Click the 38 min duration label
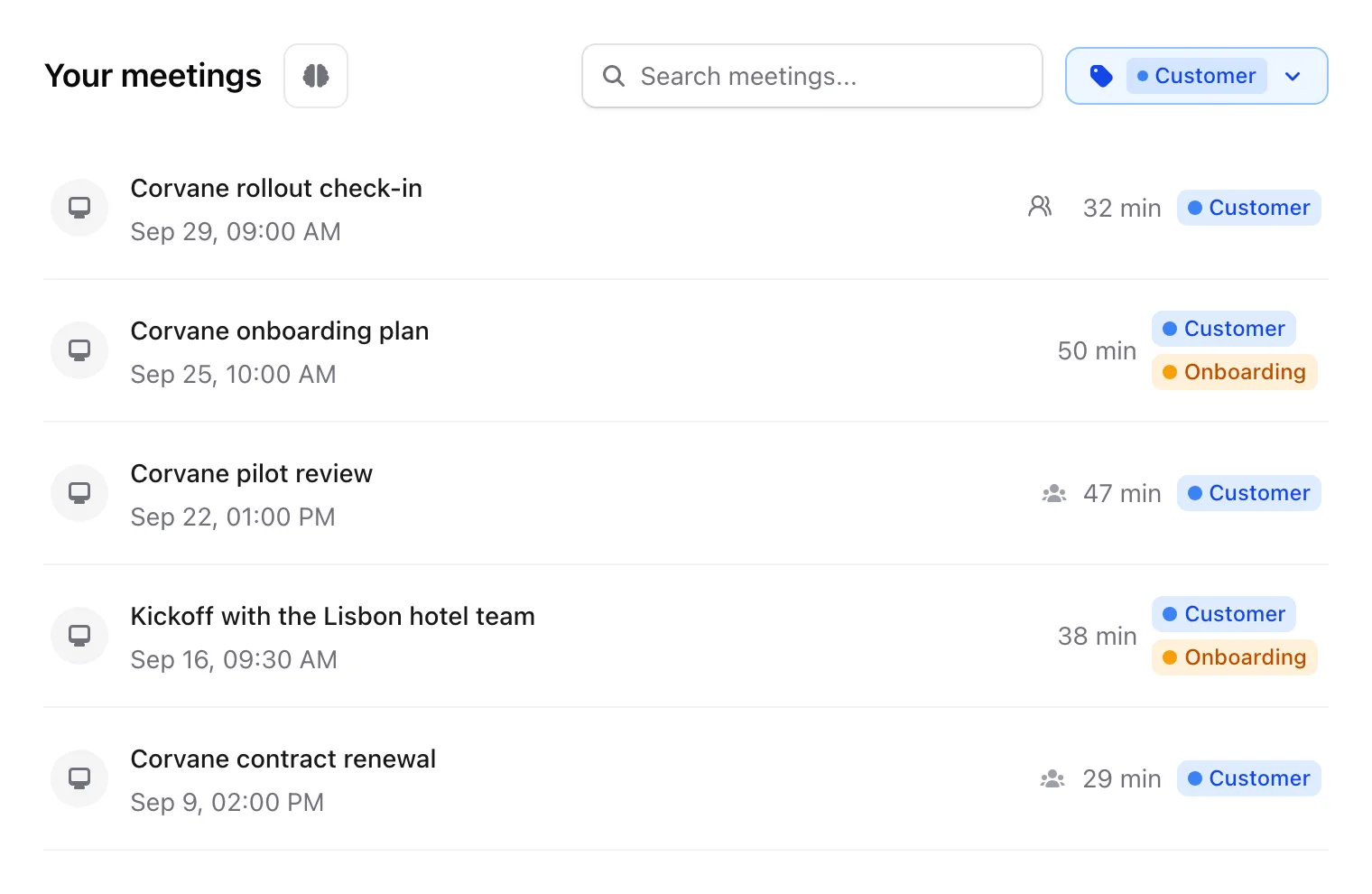 (1097, 636)
